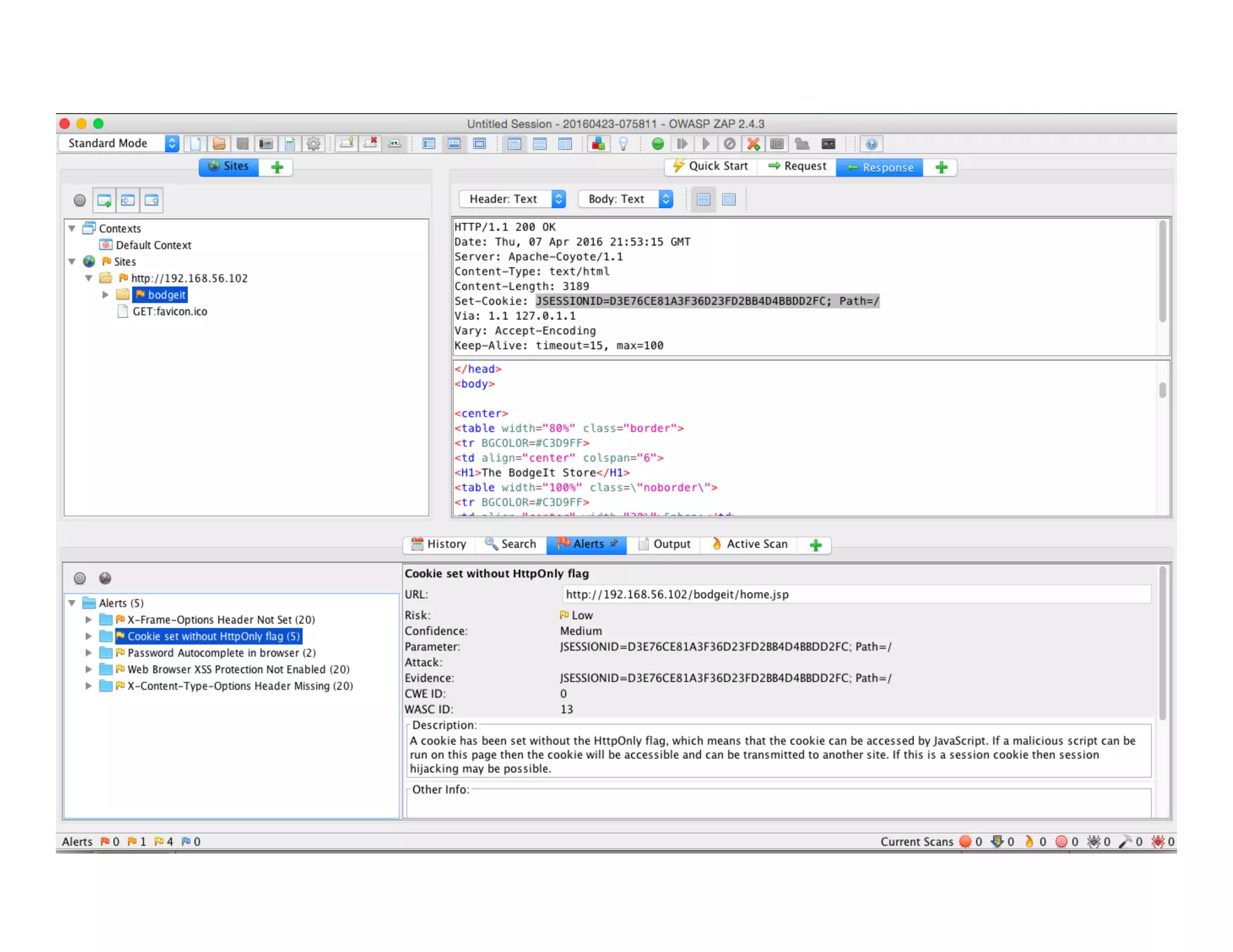Click the add custom breakpoint red X

tap(753, 144)
